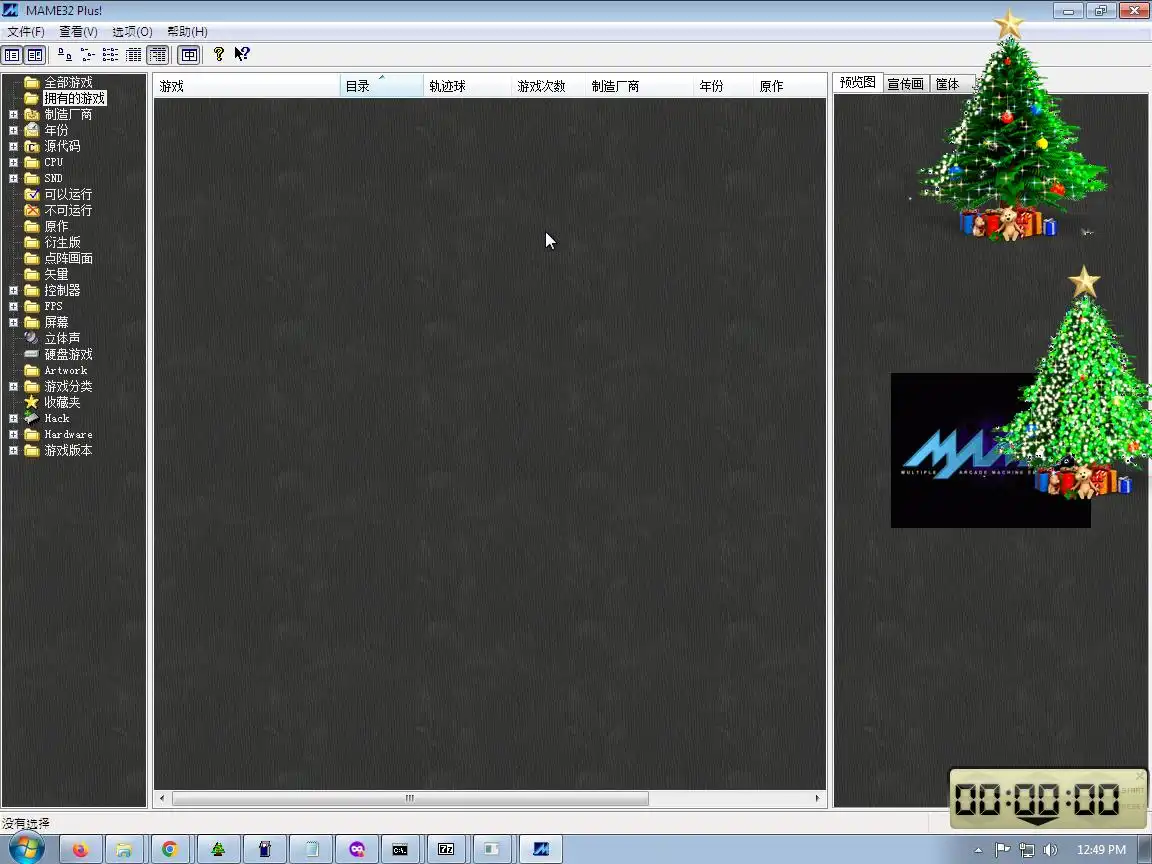
Task: Switch to details view toolbar icon
Action: click(134, 55)
